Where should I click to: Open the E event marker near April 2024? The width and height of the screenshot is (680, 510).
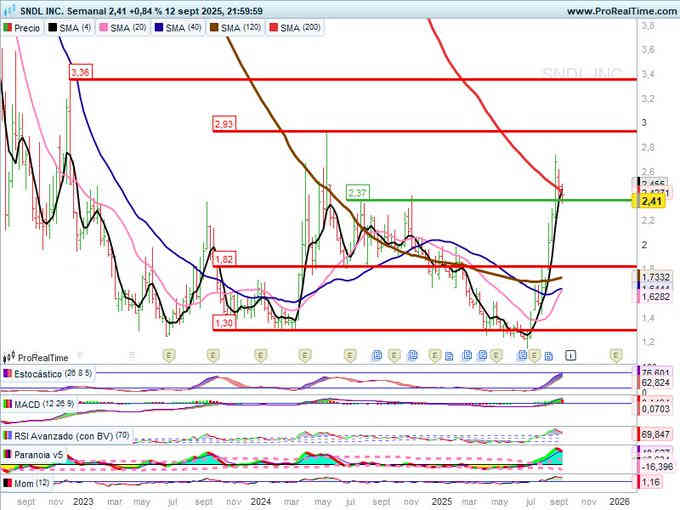point(305,356)
